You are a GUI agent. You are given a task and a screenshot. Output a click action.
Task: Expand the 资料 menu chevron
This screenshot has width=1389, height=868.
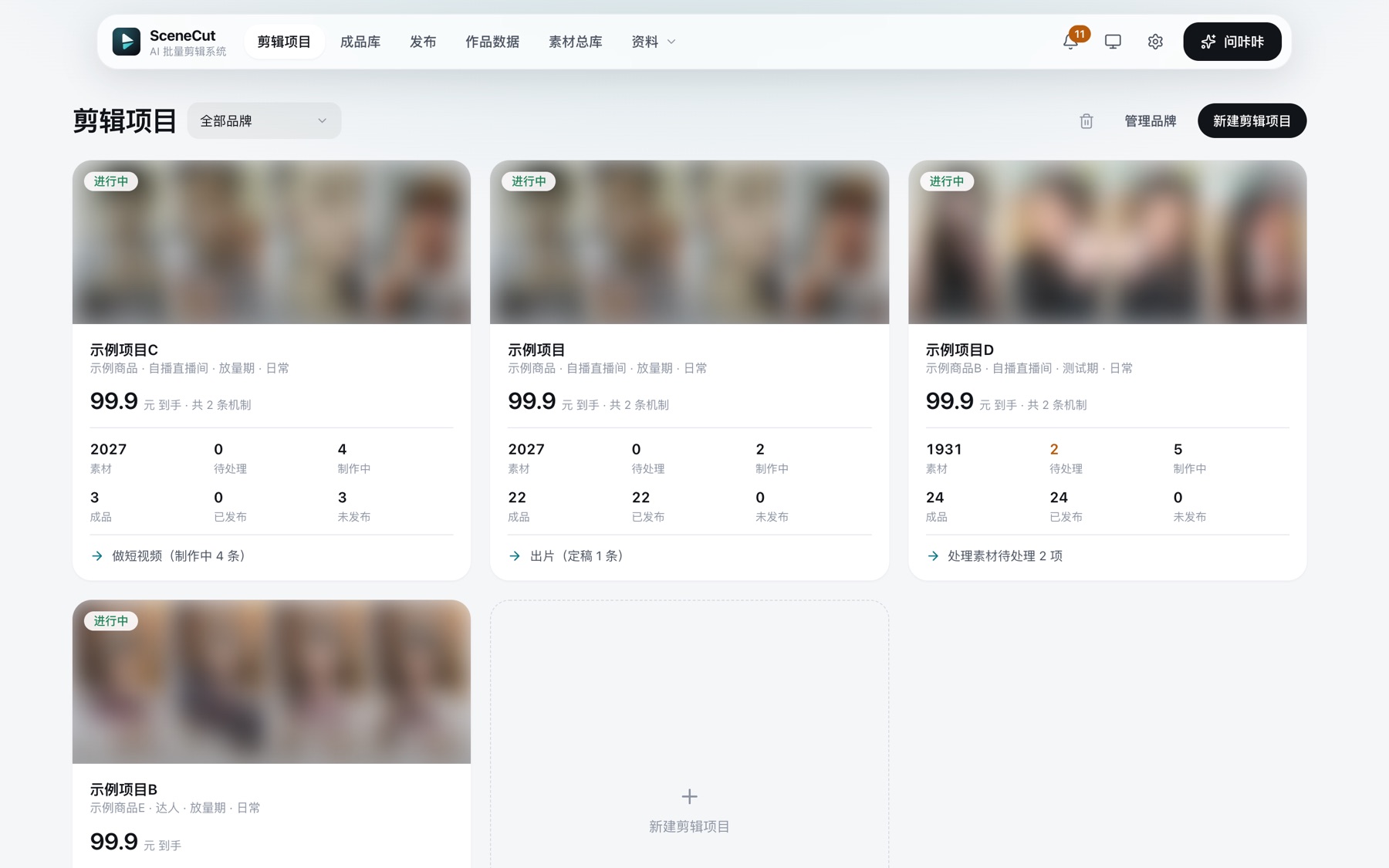coord(671,42)
